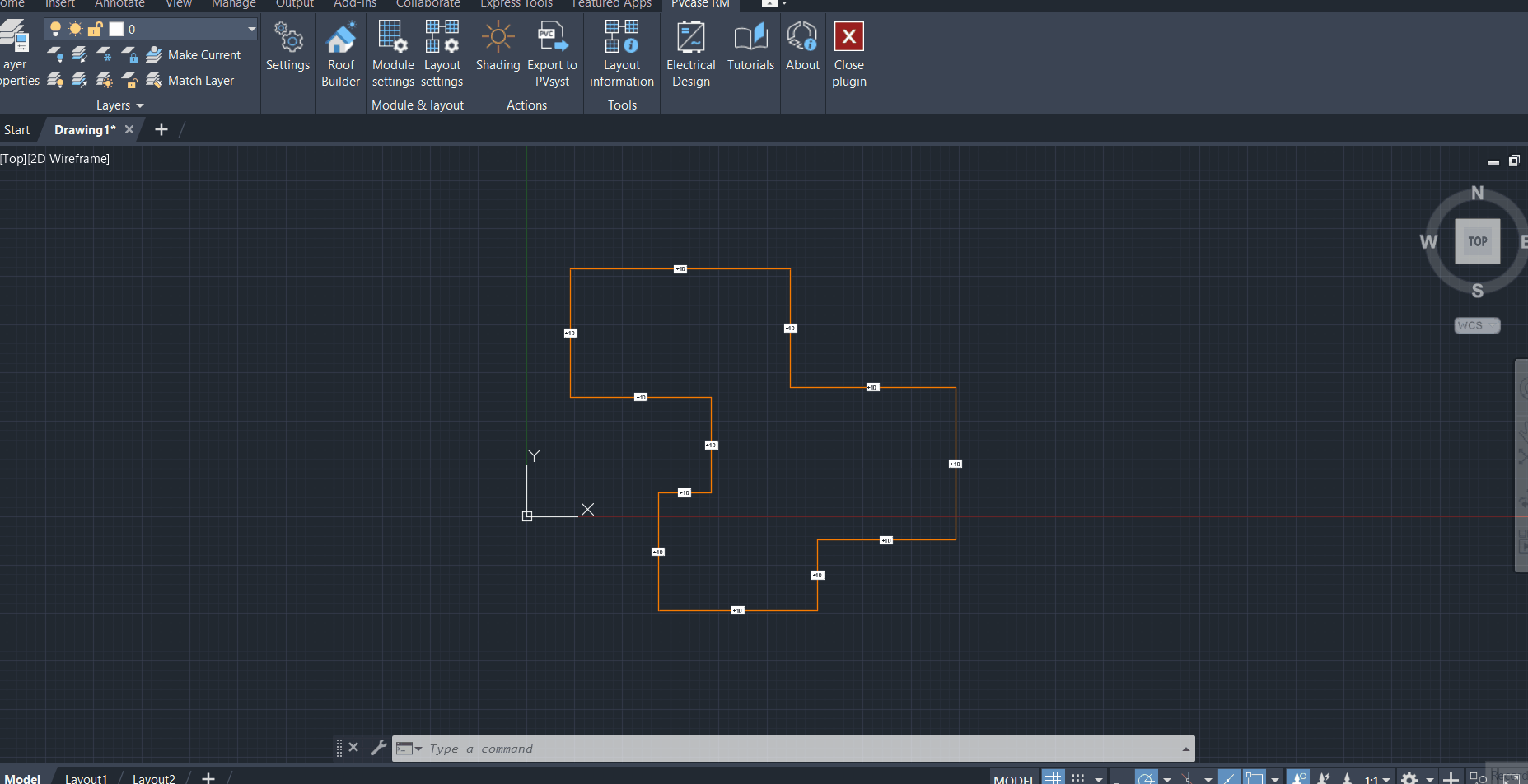The image size is (1528, 784).
Task: Click the Make Current button
Action: pyautogui.click(x=194, y=55)
